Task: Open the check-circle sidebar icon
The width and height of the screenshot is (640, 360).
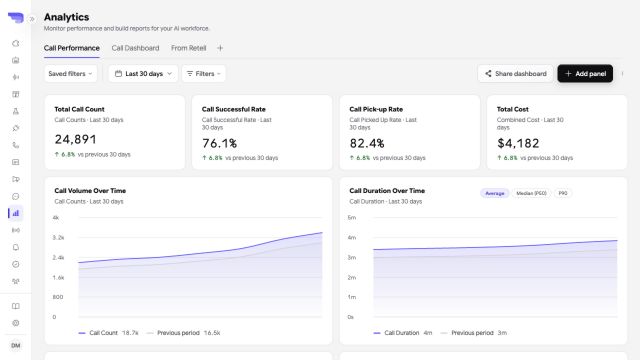Action: pyautogui.click(x=16, y=264)
